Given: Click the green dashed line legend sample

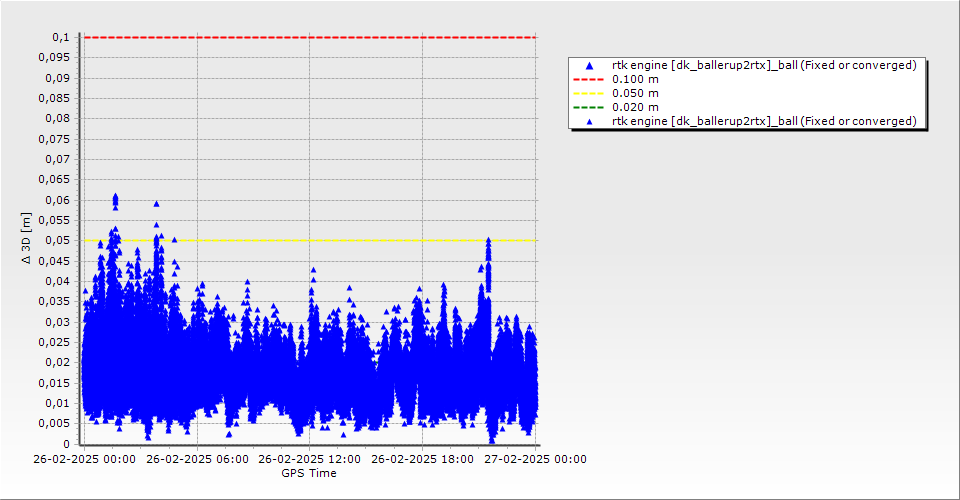Looking at the screenshot, I should (x=588, y=108).
